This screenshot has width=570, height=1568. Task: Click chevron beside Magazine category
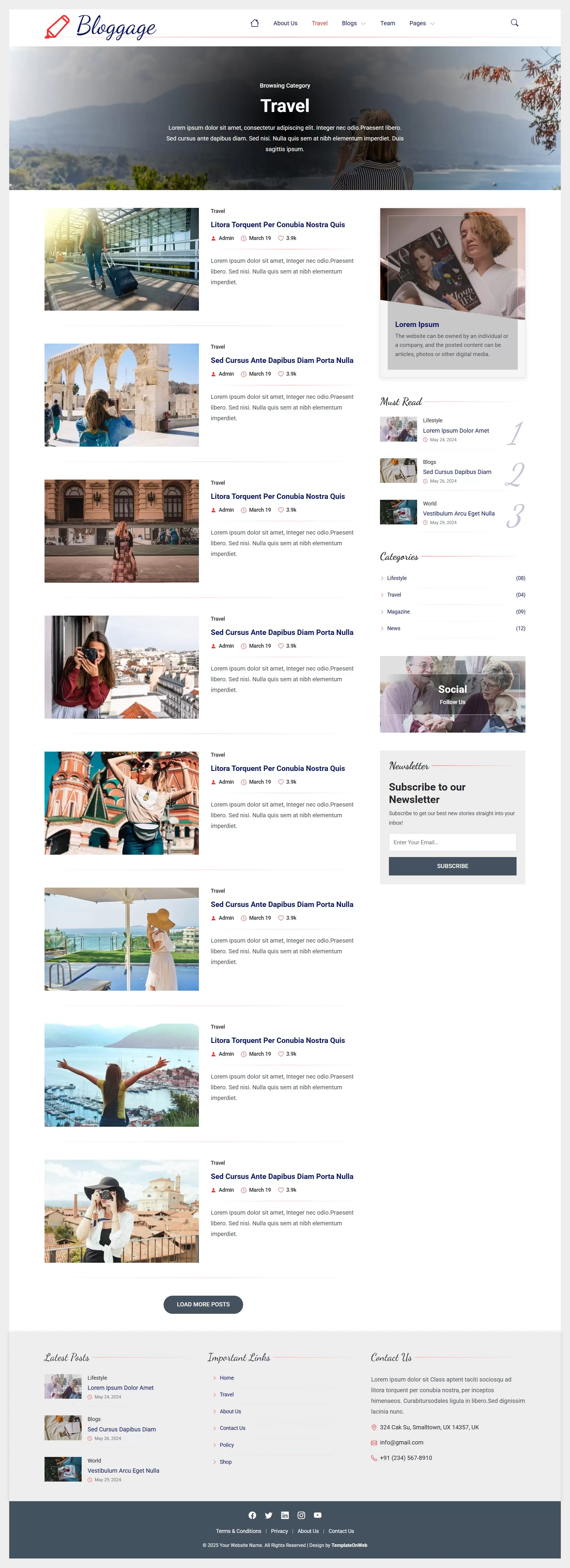tap(382, 612)
